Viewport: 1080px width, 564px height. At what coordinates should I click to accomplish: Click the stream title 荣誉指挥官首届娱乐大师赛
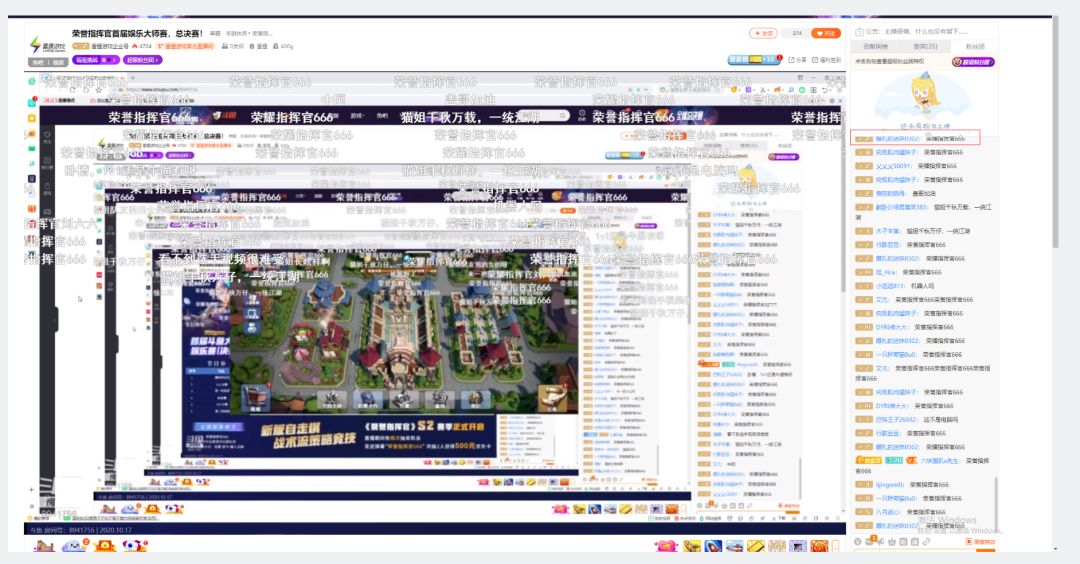pyautogui.click(x=137, y=33)
